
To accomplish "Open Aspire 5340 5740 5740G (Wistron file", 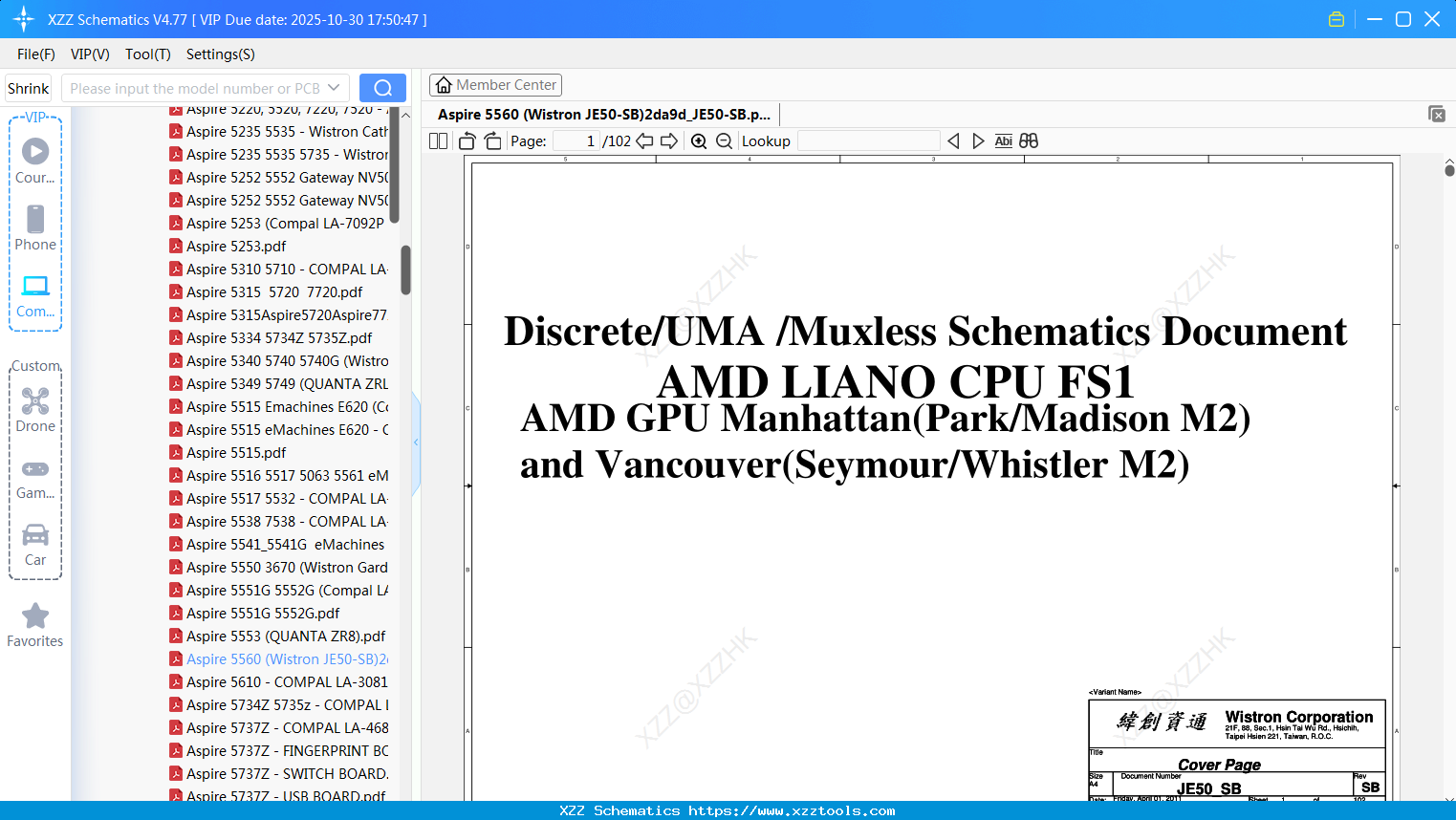I will click(287, 361).
